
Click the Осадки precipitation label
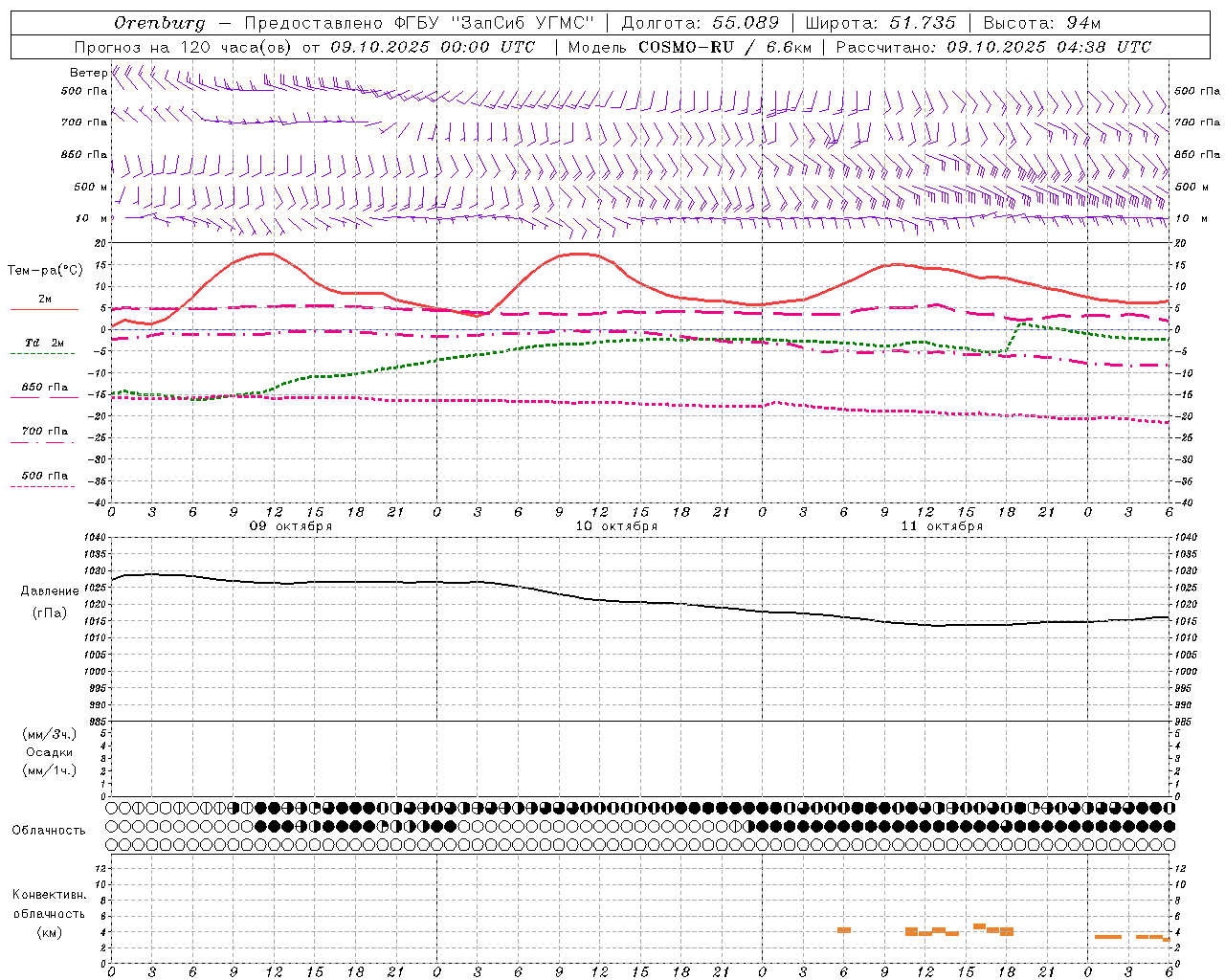(x=50, y=752)
